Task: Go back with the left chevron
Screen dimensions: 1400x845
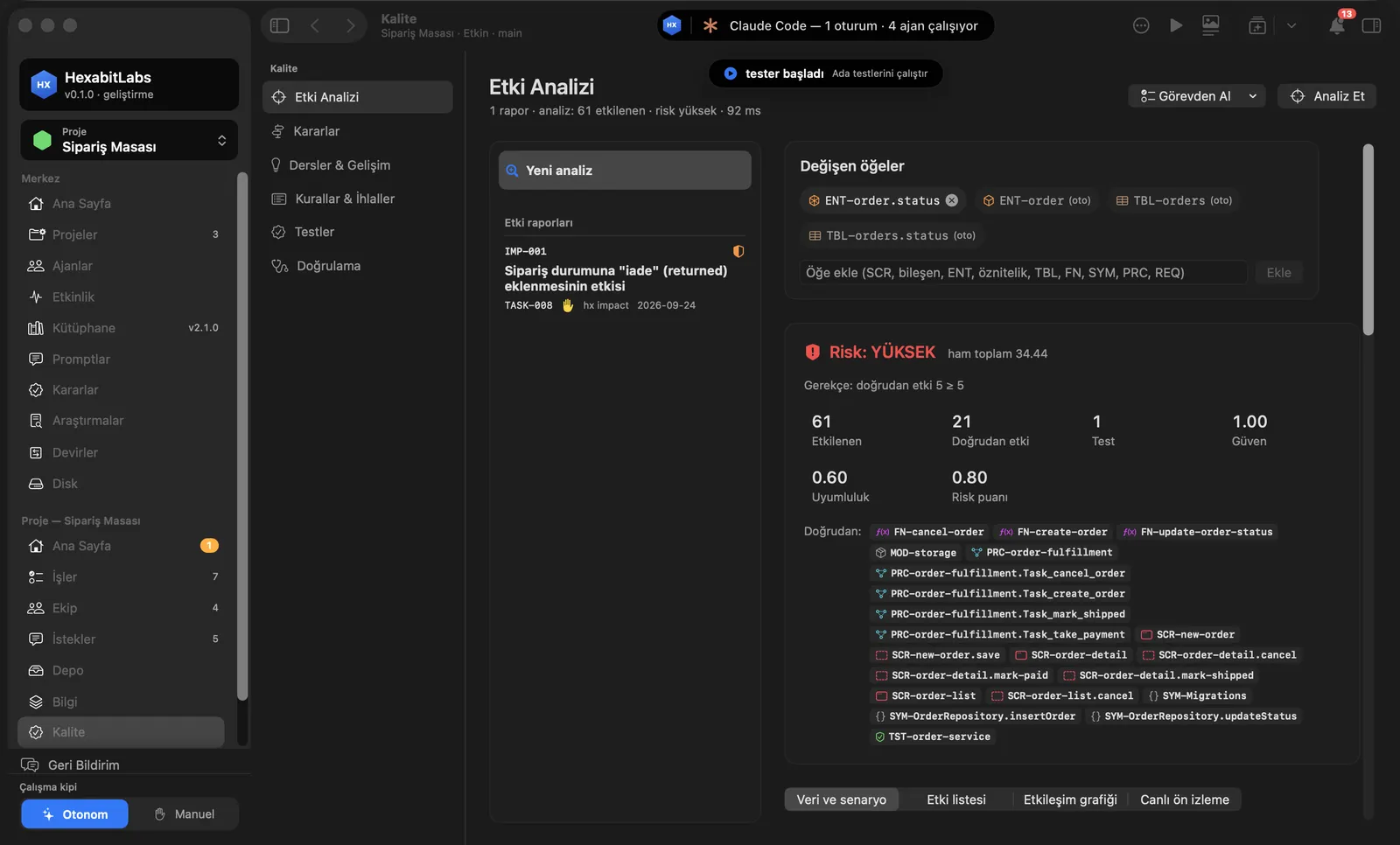Action: pyautogui.click(x=315, y=25)
